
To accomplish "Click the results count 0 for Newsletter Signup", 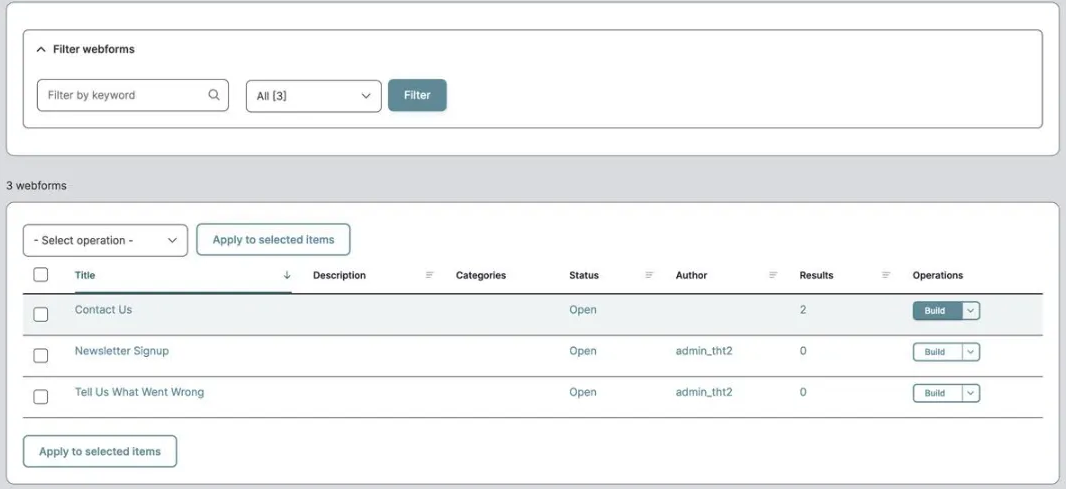I will coord(803,351).
